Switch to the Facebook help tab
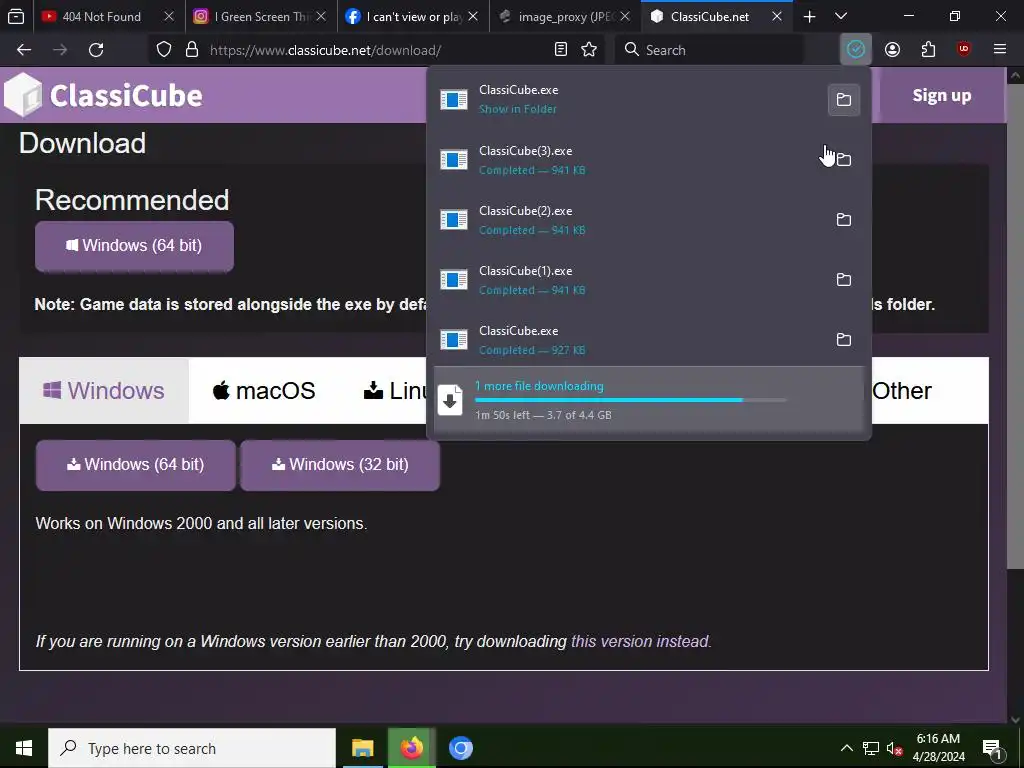 coord(413,17)
